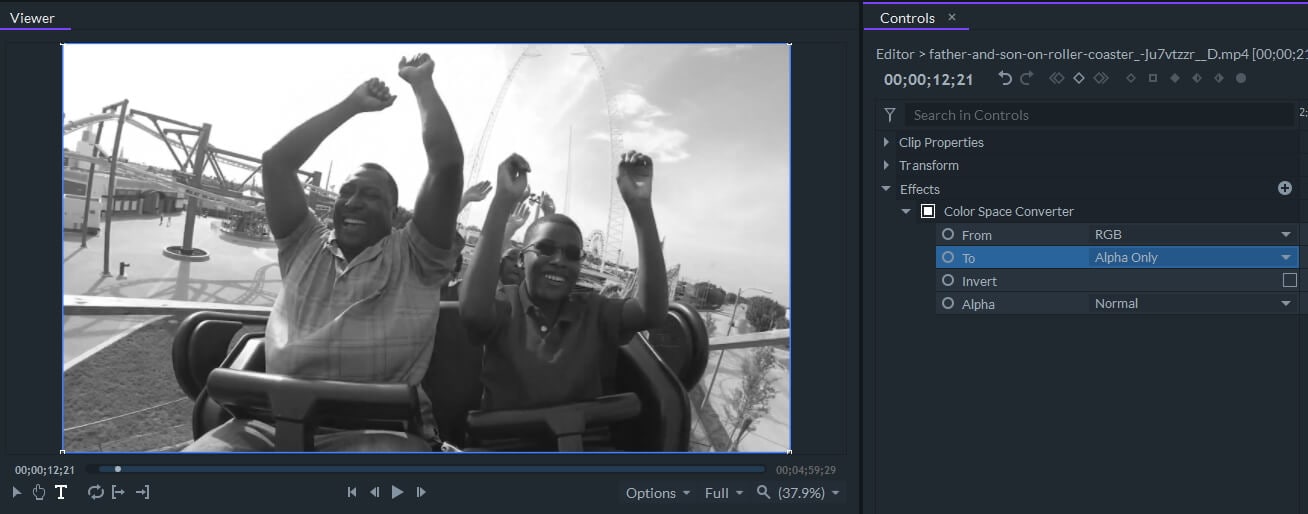The image size is (1308, 514).
Task: Click the filter funnel icon in Controls
Action: [x=890, y=115]
